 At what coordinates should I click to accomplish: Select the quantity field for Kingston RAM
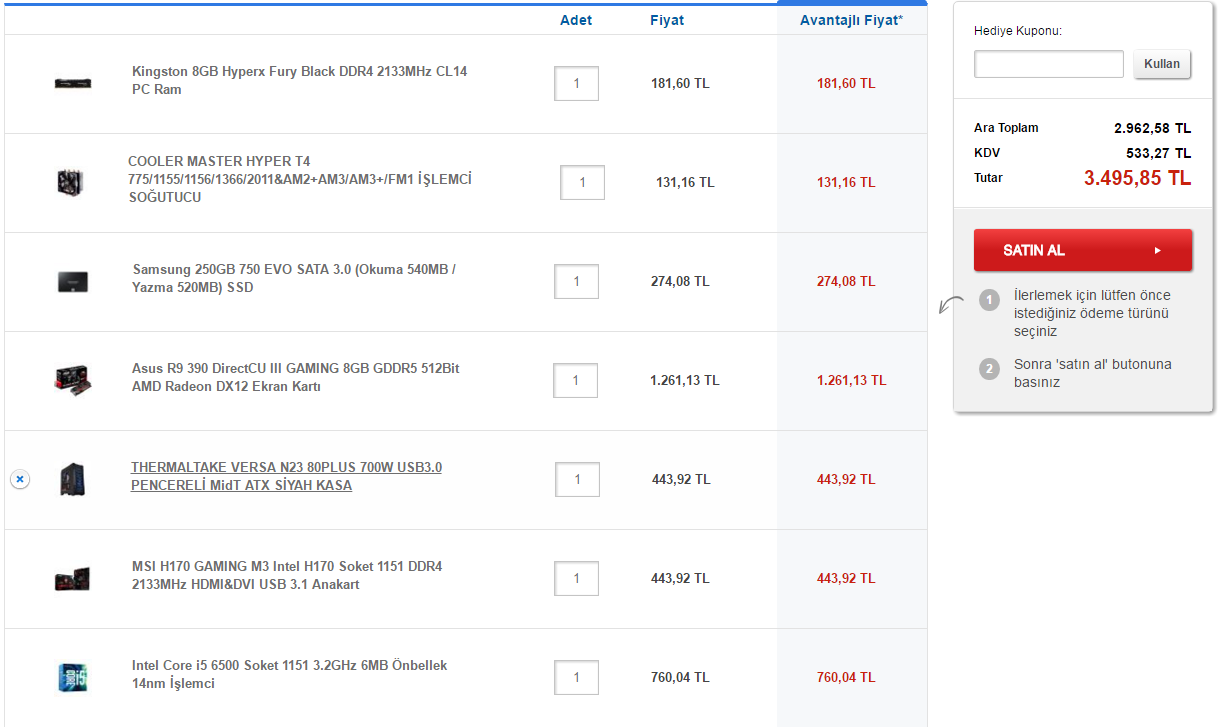click(x=576, y=83)
